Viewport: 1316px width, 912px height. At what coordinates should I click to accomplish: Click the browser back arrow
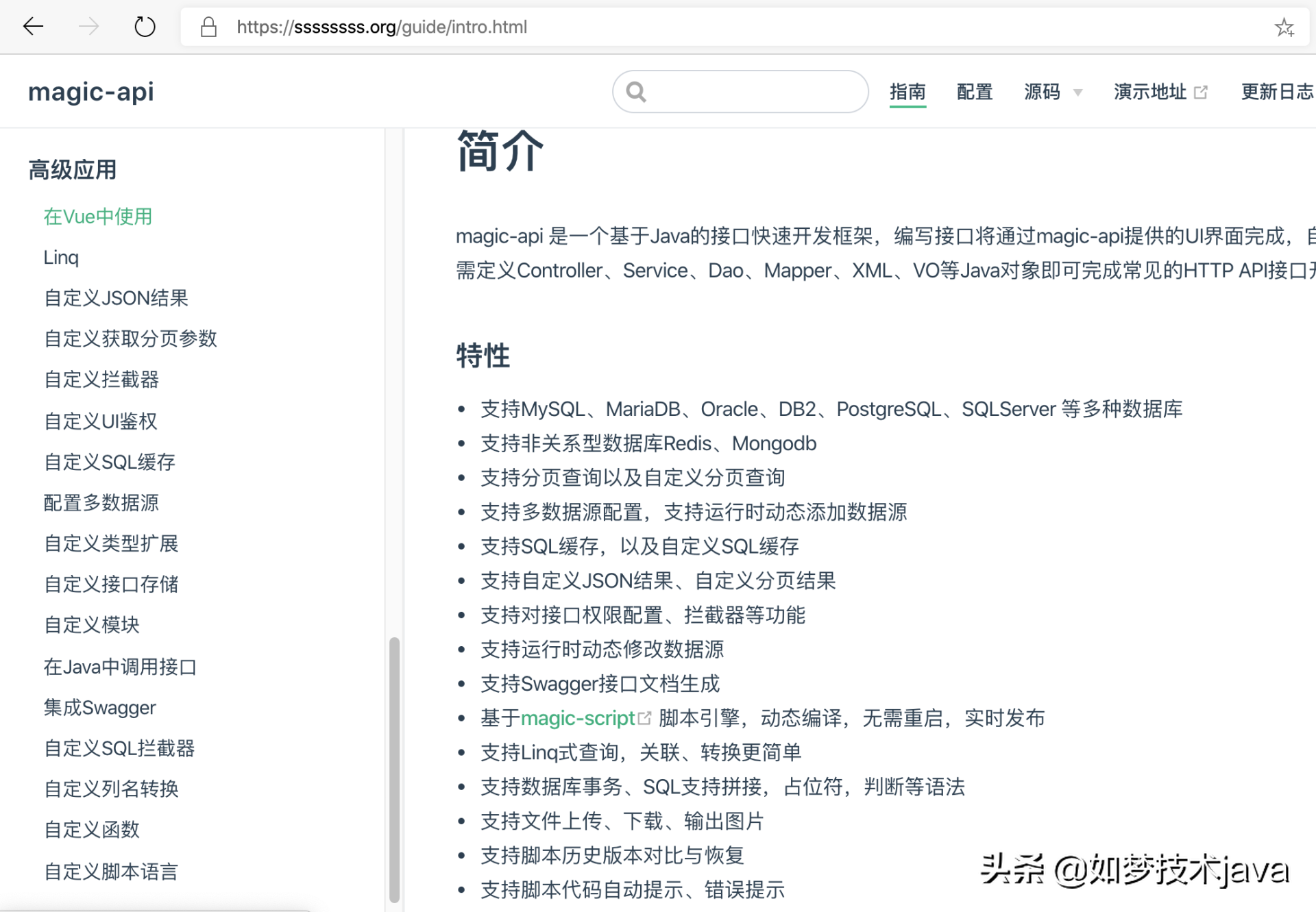(33, 27)
